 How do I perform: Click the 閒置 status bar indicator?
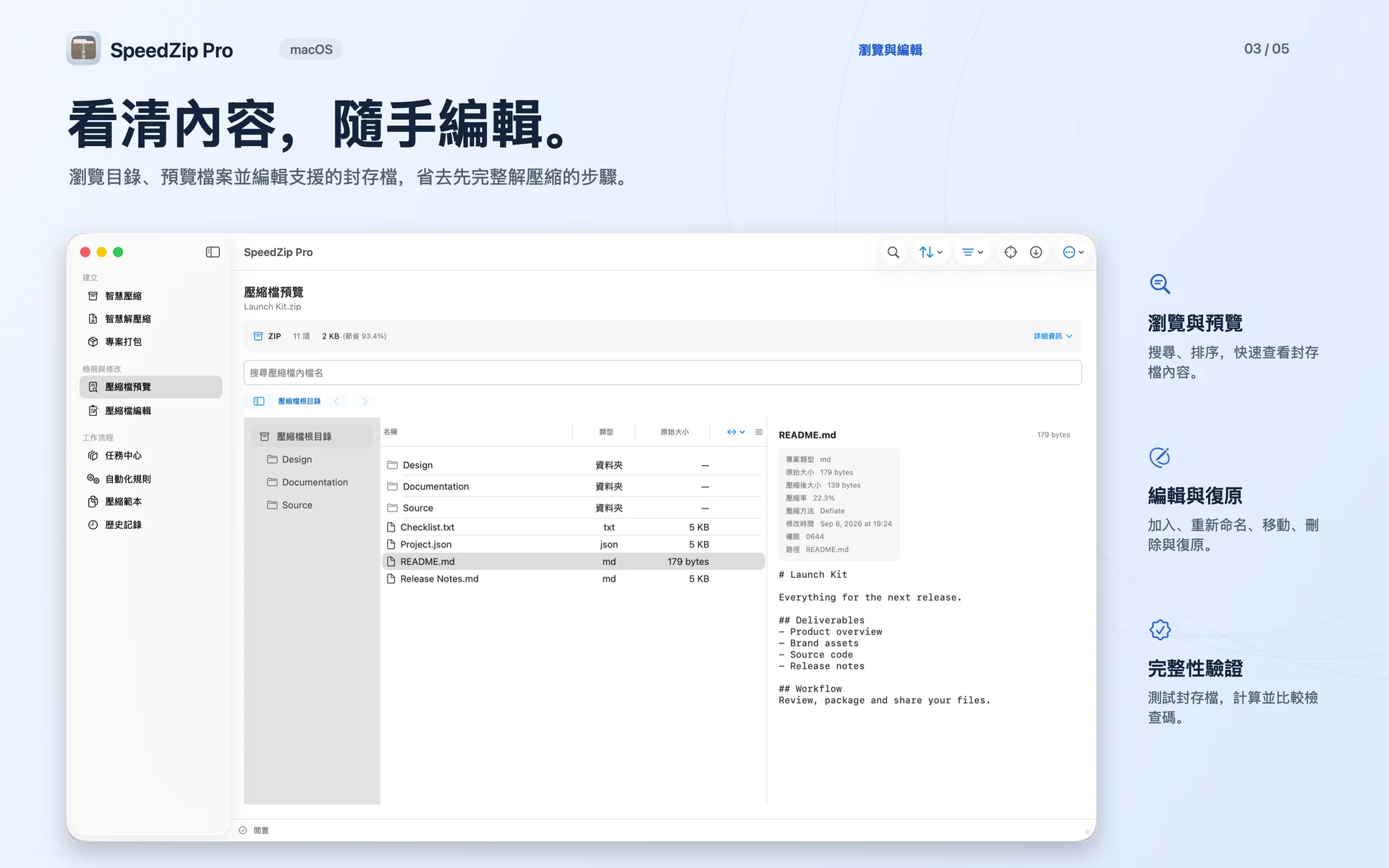(255, 830)
